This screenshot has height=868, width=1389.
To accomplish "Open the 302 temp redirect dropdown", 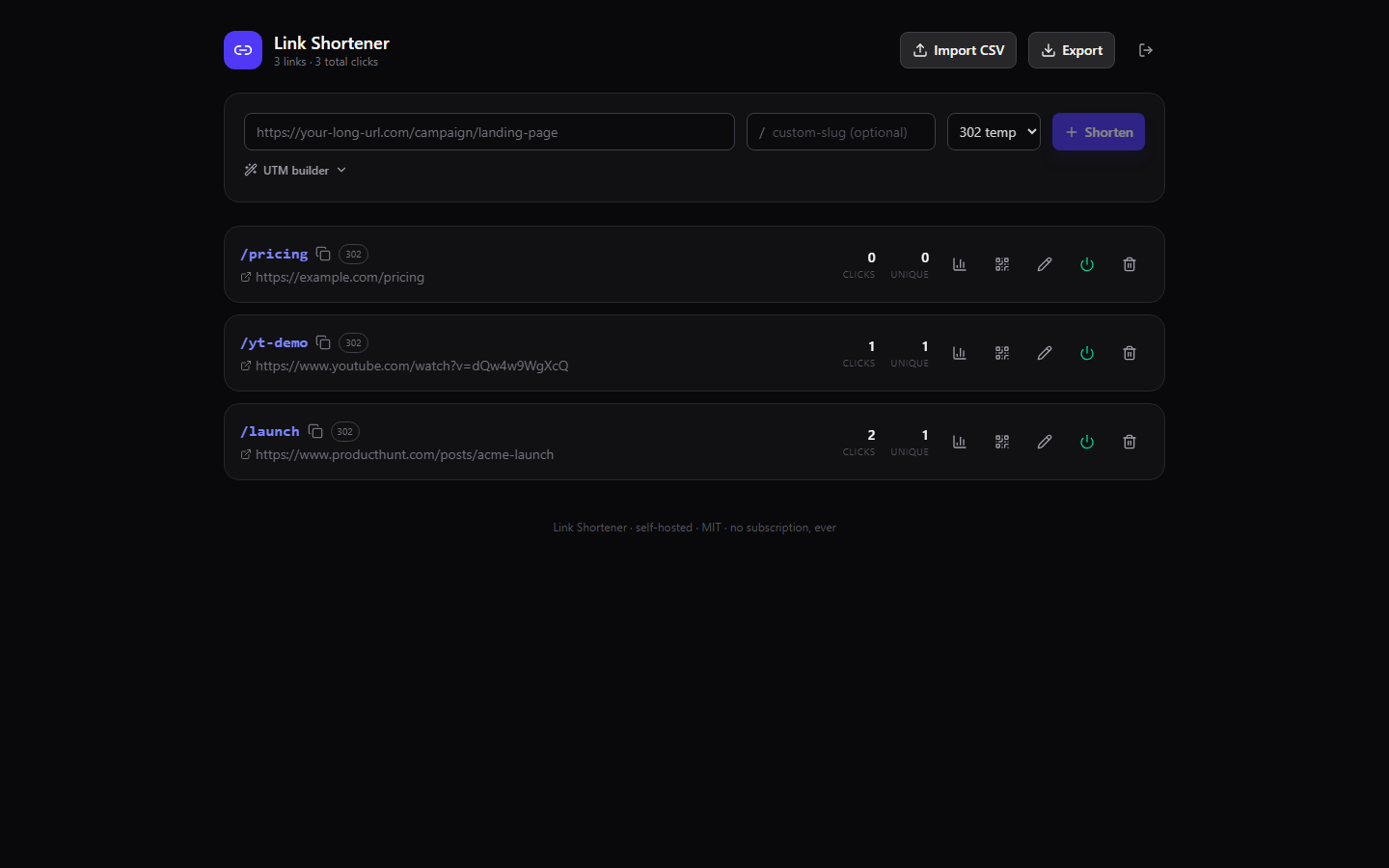I will click(994, 132).
